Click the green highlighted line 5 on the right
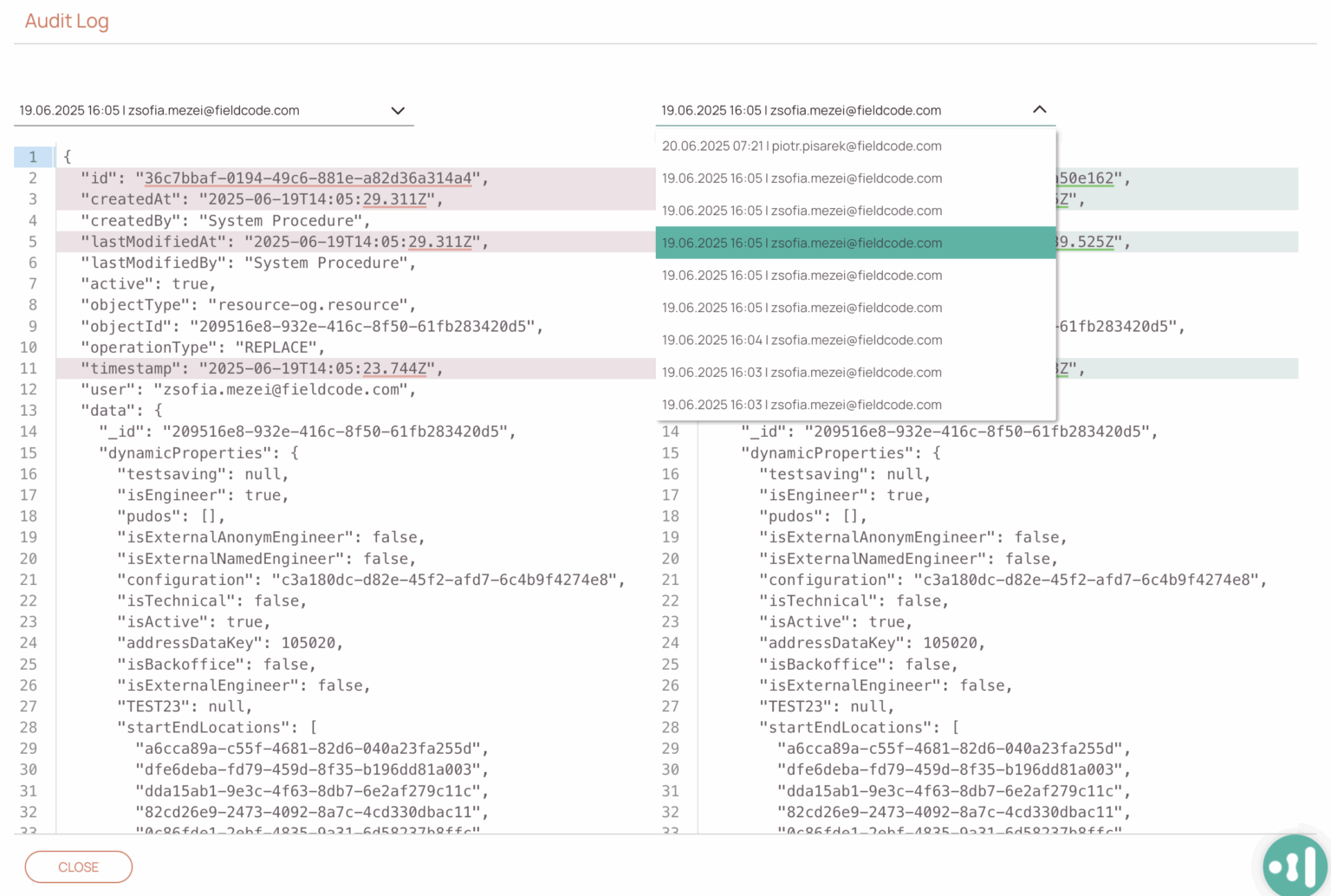This screenshot has width=1331, height=896. [x=1170, y=242]
